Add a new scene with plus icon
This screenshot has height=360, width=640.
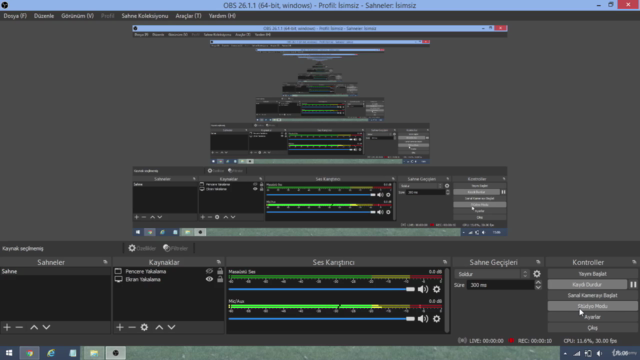7,327
